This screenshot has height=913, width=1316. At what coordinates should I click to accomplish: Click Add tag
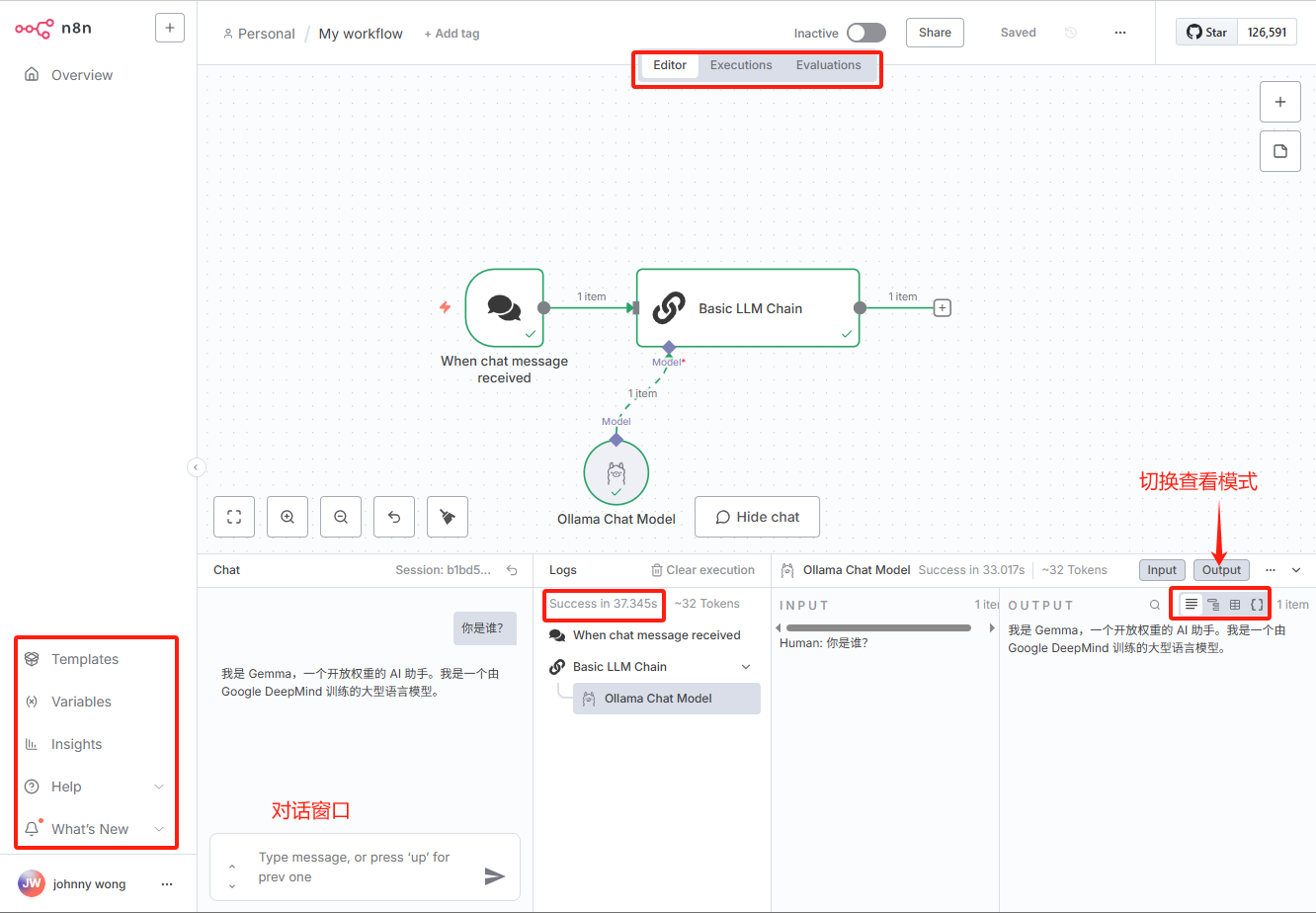pos(452,34)
